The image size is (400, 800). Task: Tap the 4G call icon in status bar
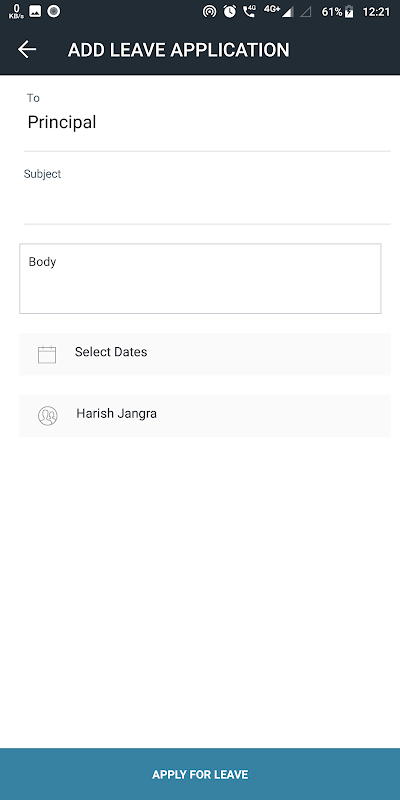(x=249, y=11)
